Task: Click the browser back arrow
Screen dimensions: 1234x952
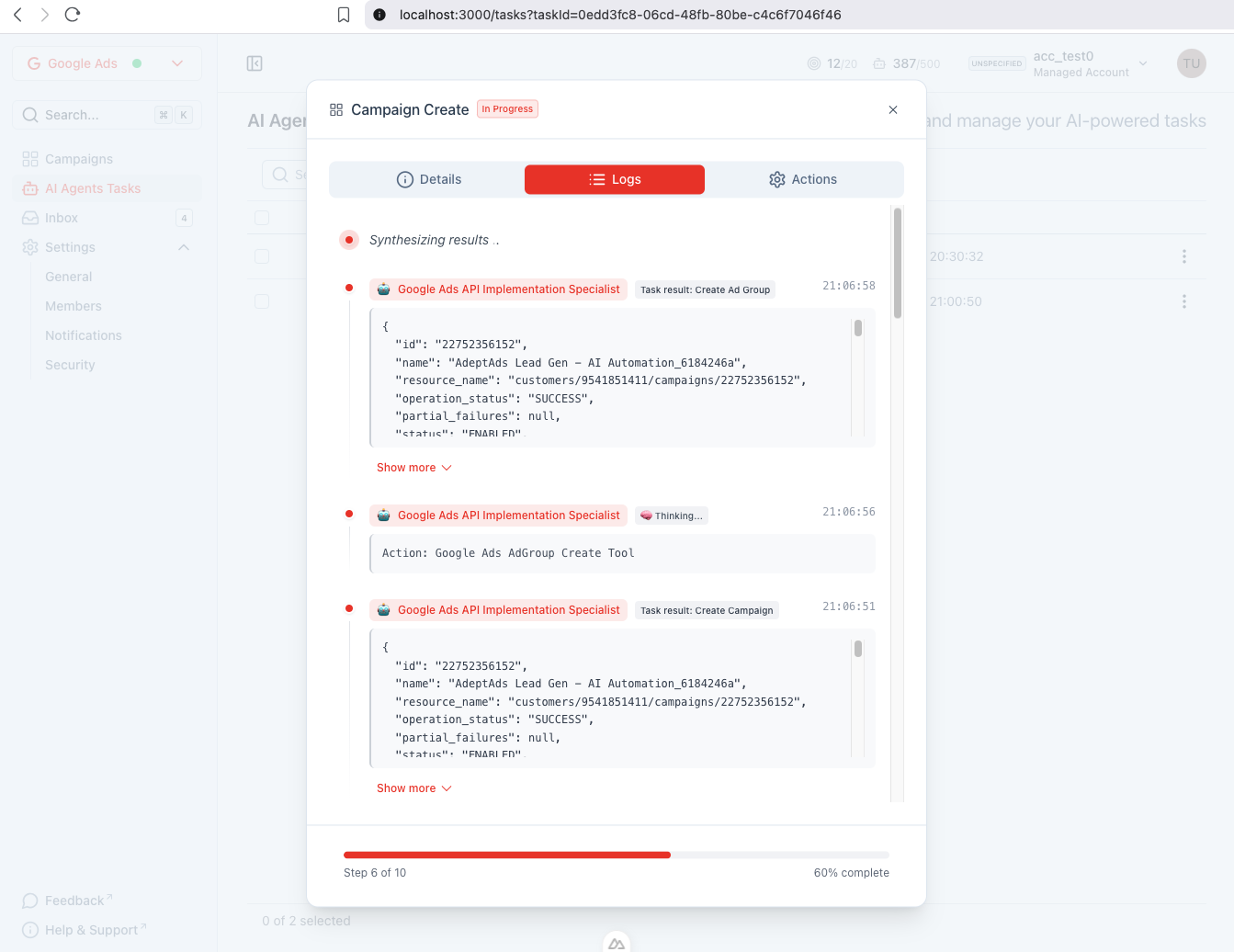Action: click(x=17, y=15)
